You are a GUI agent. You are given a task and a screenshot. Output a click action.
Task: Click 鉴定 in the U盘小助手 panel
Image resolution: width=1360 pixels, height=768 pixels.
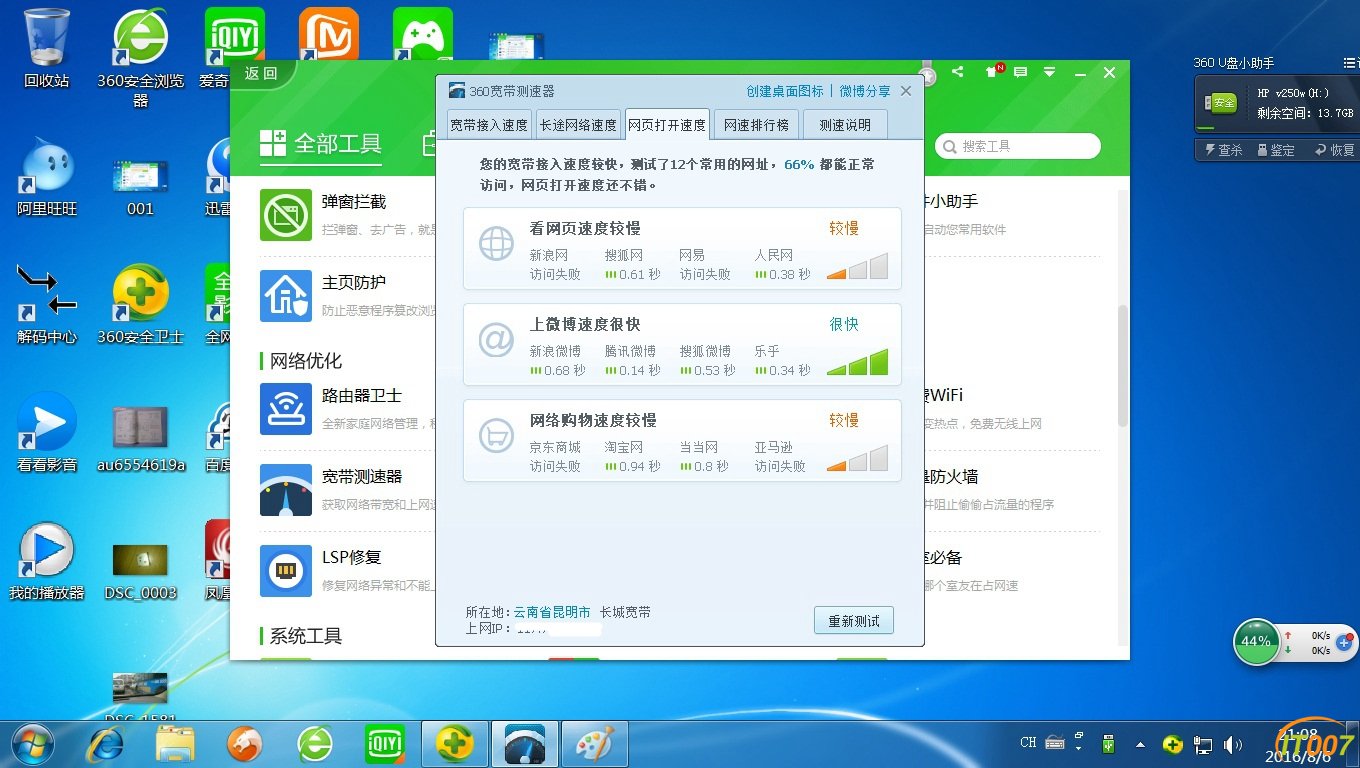(1276, 150)
